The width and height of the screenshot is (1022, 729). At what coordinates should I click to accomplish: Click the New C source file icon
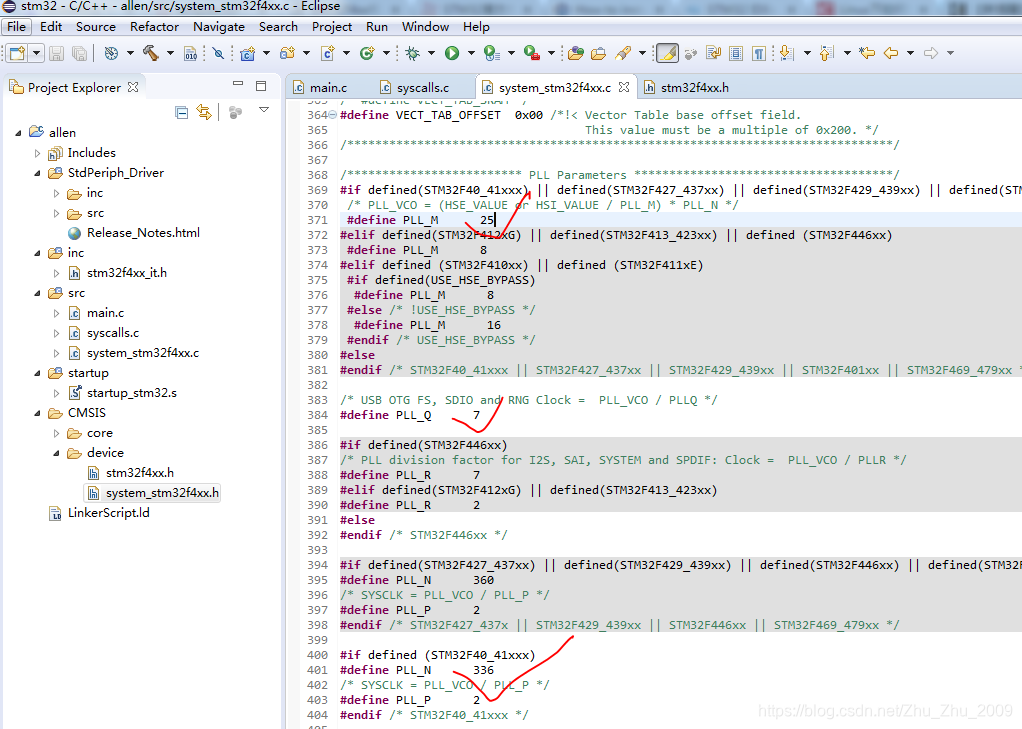click(328, 53)
